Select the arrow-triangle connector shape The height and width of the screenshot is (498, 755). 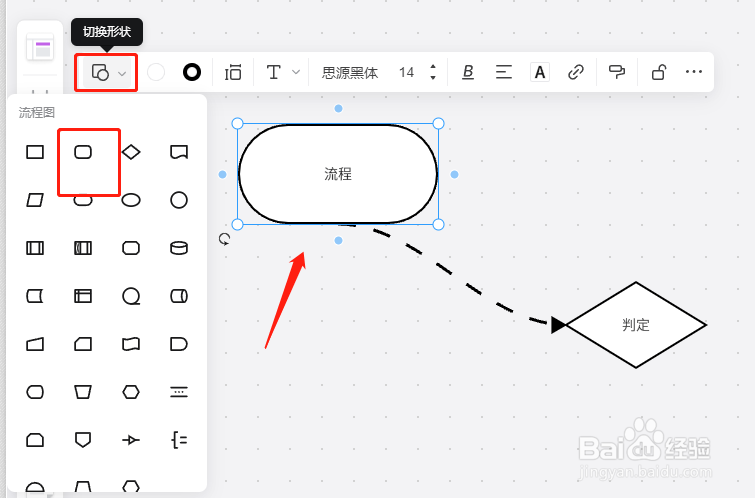tap(131, 440)
